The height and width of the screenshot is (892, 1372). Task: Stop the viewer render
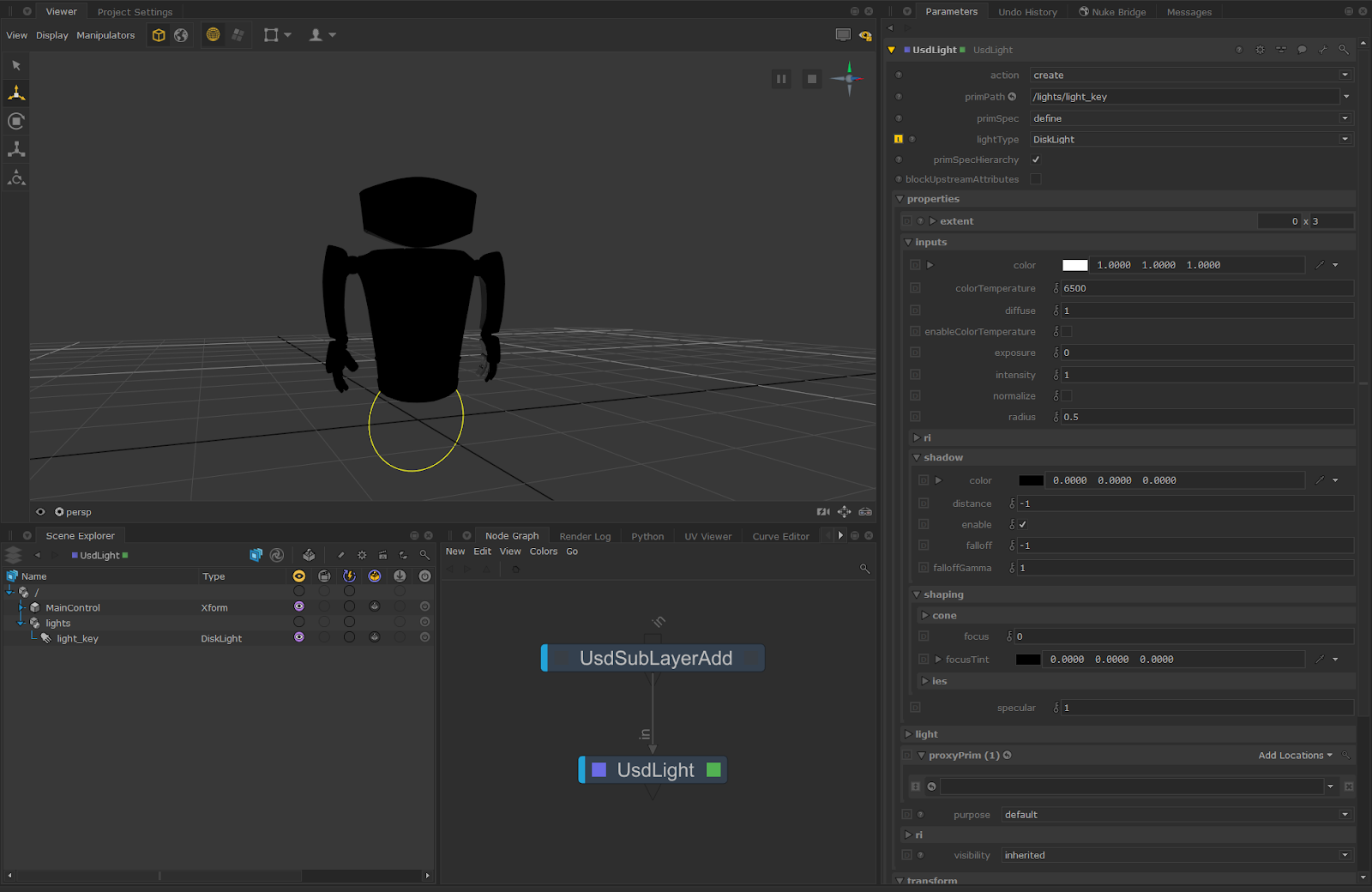pos(811,79)
